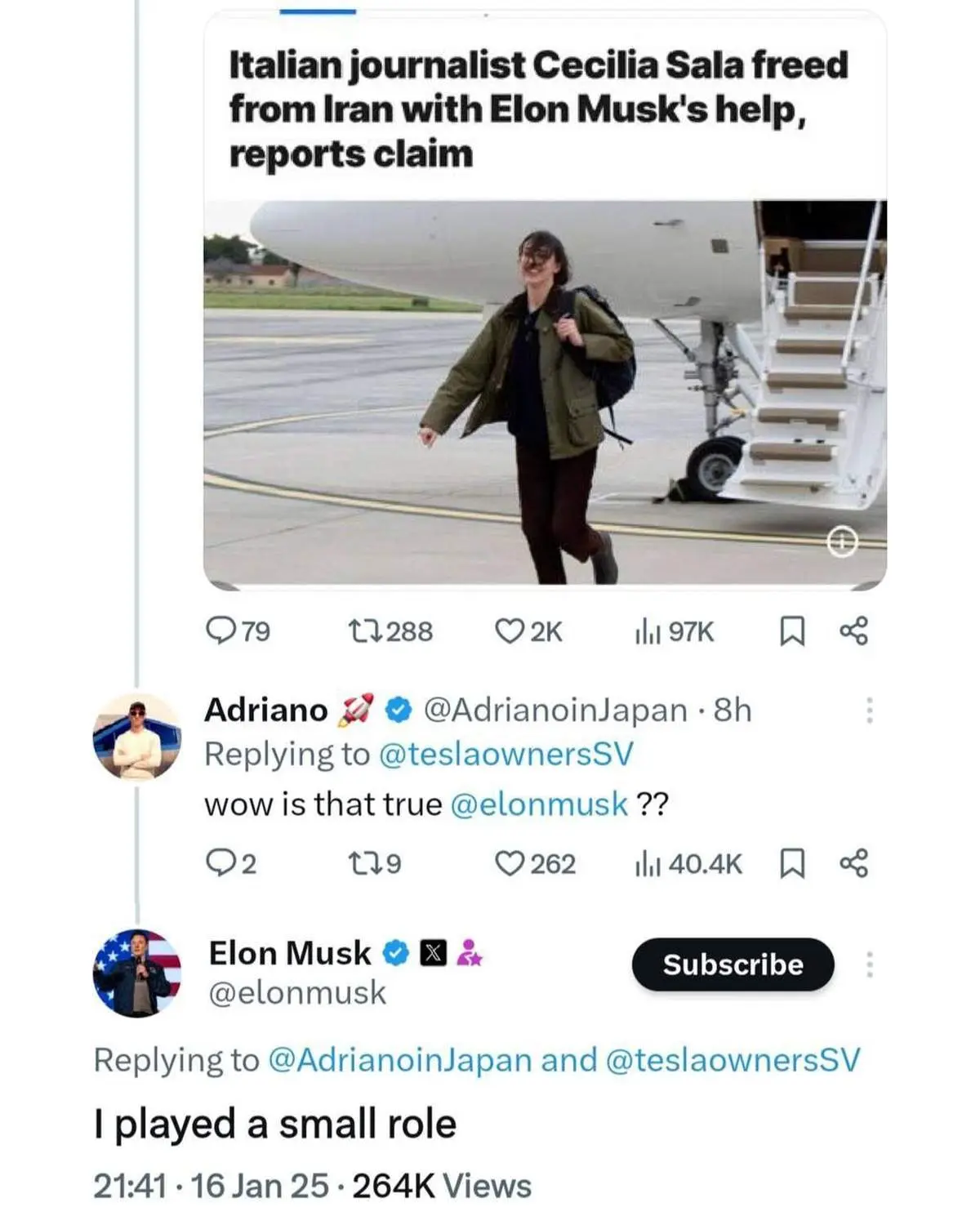The image size is (980, 1225).
Task: Repost Adriano's tweet with 9 reposts
Action: coord(359,862)
